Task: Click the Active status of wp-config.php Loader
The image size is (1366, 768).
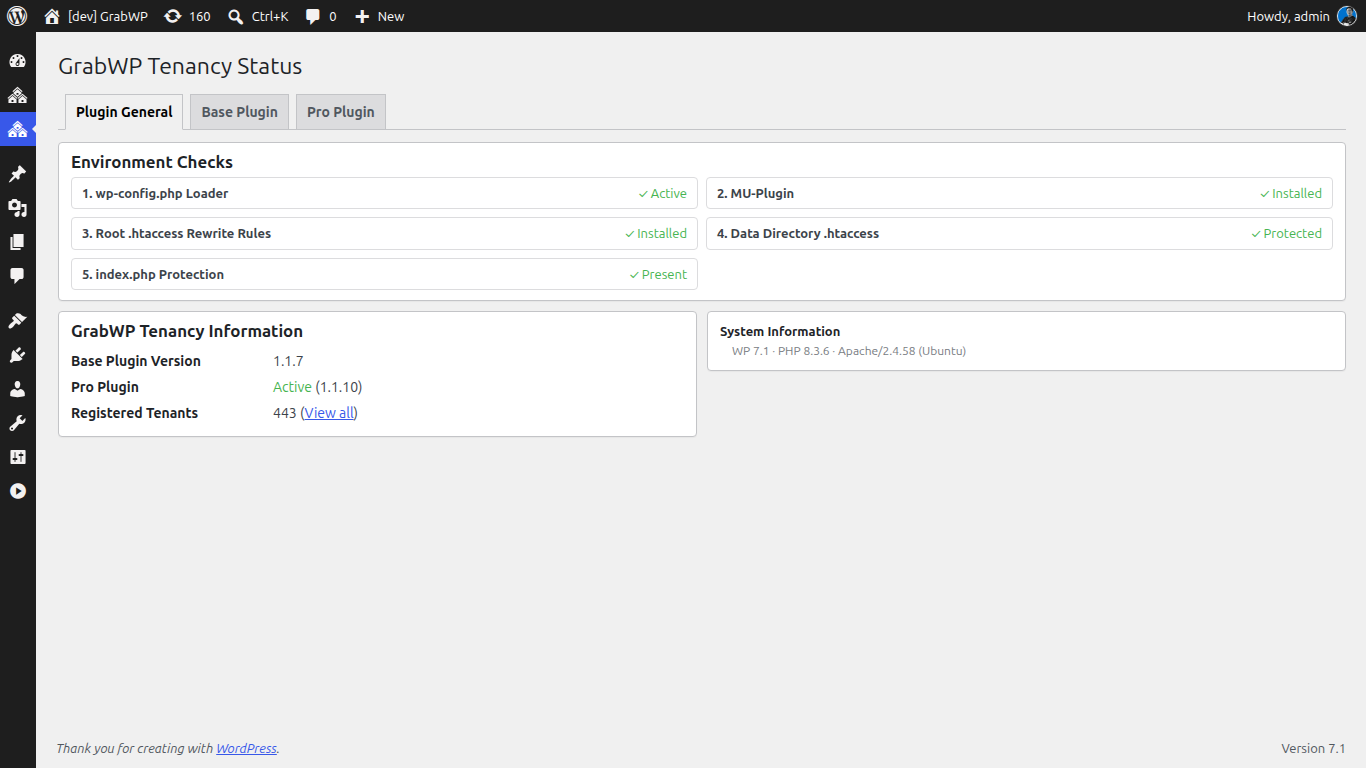Action: 663,194
